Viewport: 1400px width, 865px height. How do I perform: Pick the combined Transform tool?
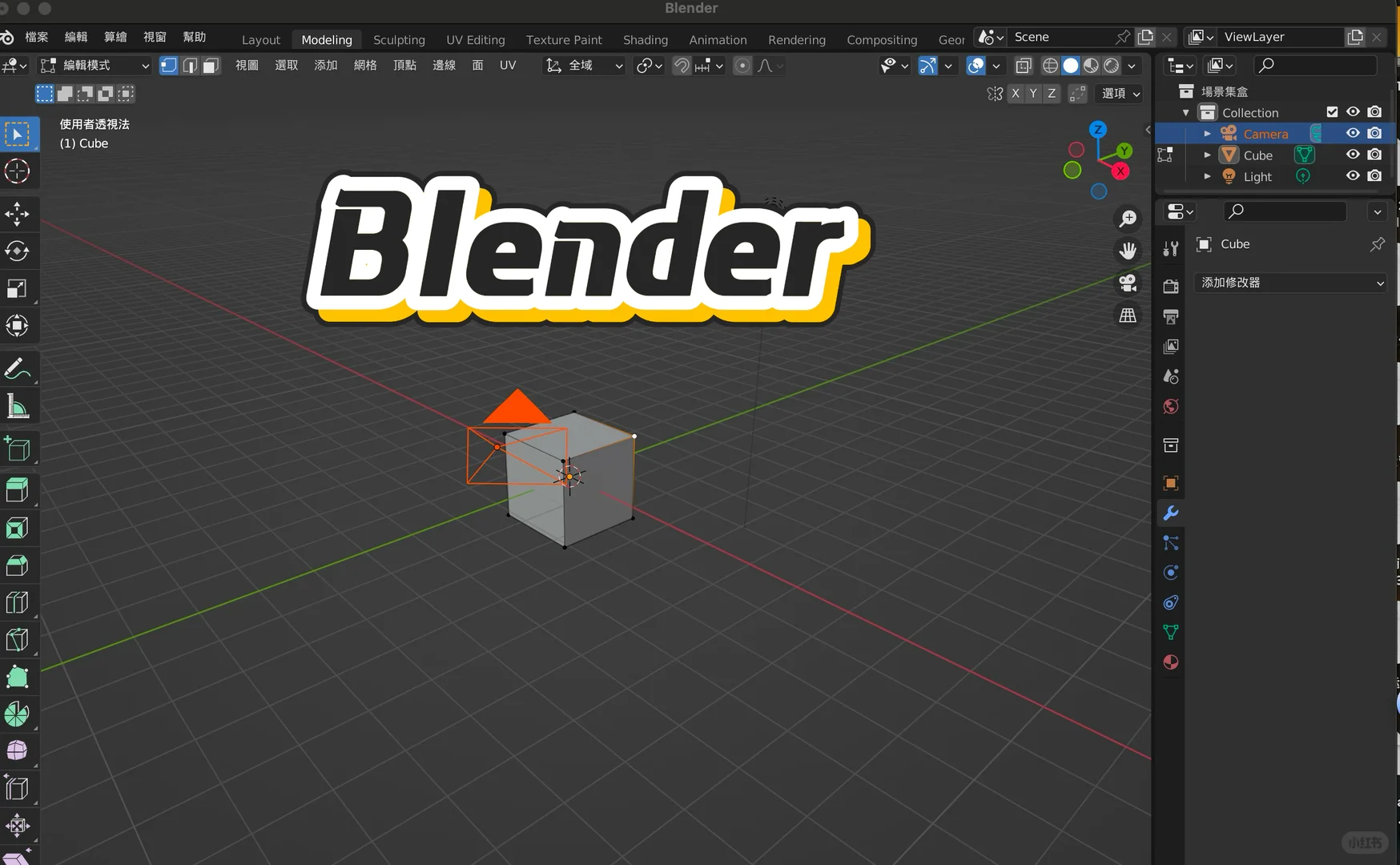[x=17, y=326]
